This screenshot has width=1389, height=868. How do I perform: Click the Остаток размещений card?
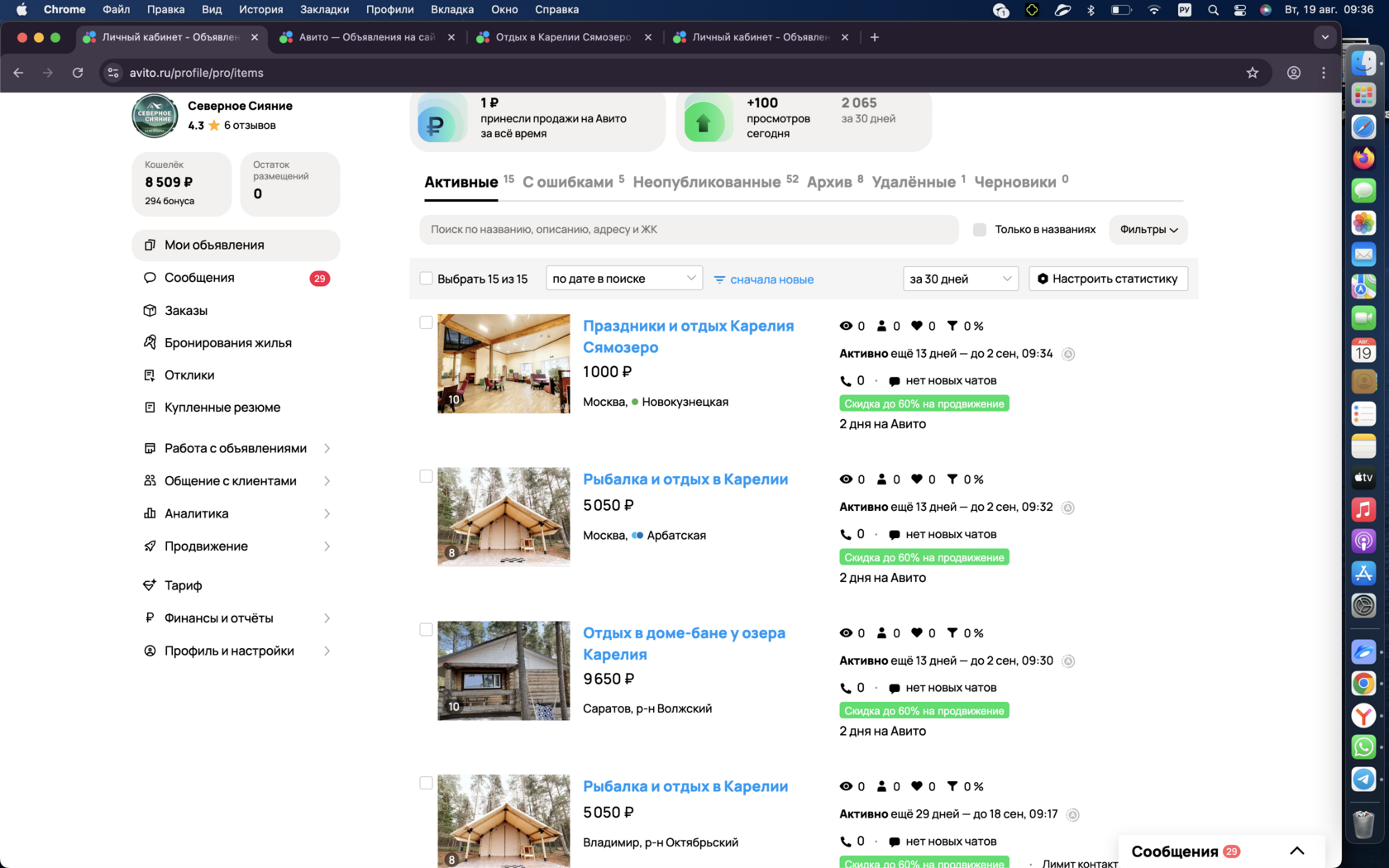289,184
